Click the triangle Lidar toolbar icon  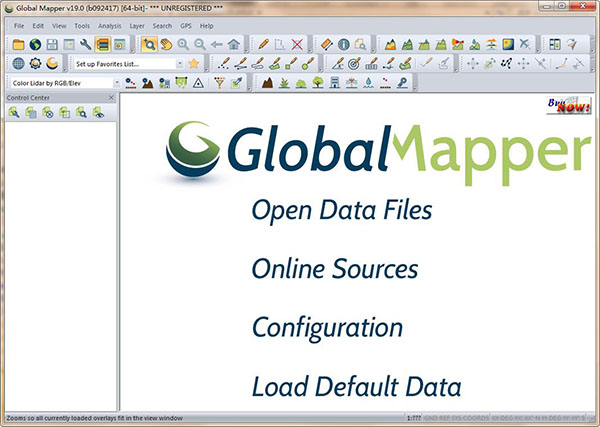point(198,83)
